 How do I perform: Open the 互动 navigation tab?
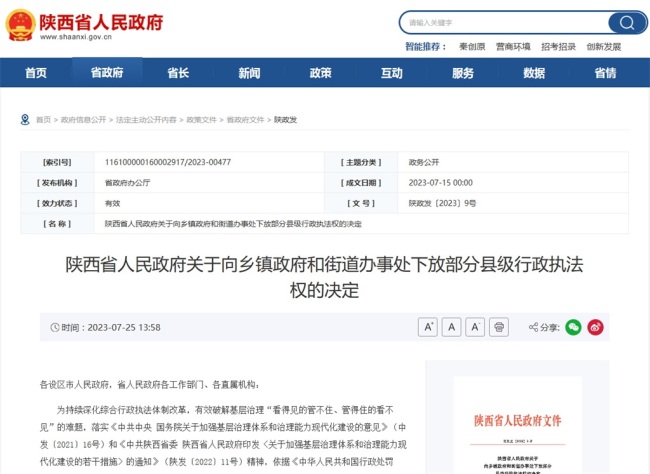tap(392, 73)
